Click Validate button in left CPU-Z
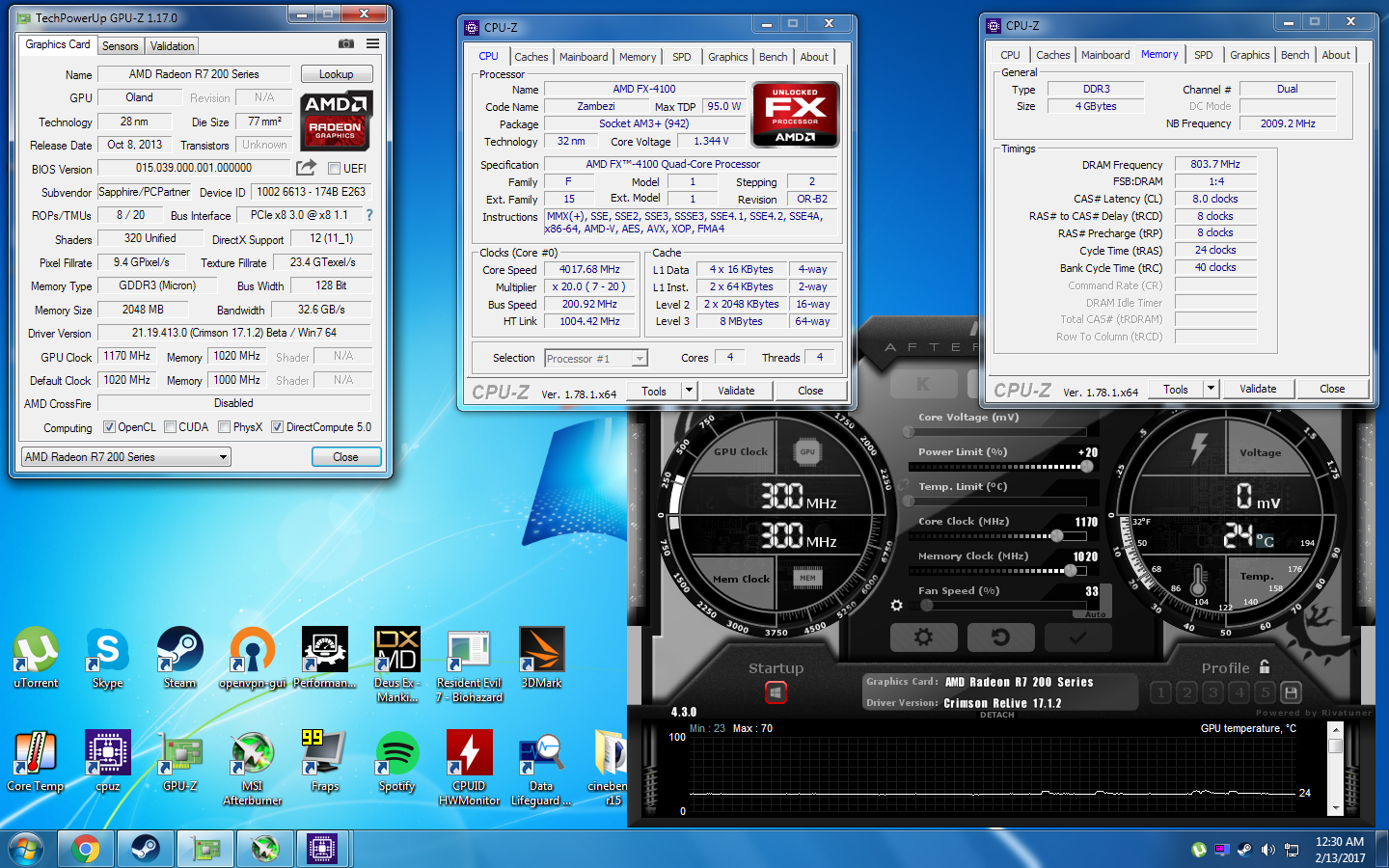The height and width of the screenshot is (868, 1389). [736, 391]
